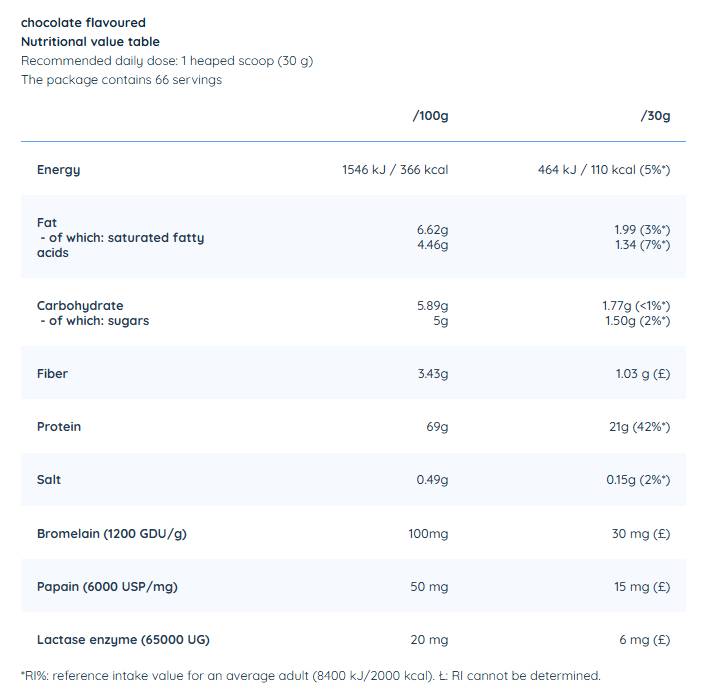Screen dimensions: 710x698
Task: Select the /100g column header
Action: (x=430, y=116)
